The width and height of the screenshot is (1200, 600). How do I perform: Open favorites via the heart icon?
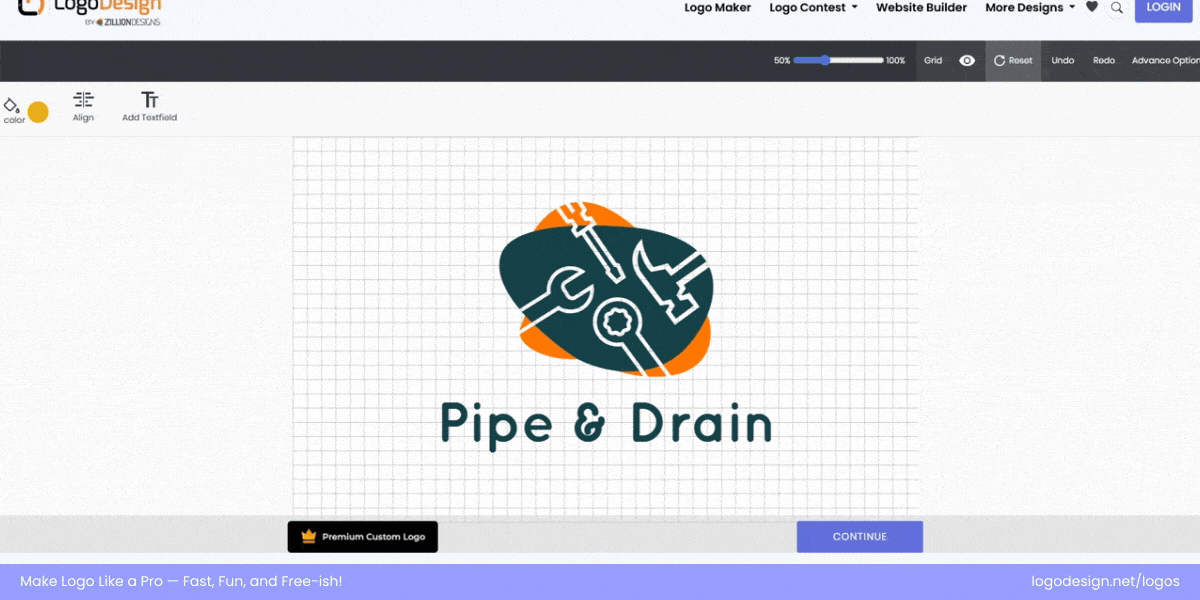(1092, 7)
